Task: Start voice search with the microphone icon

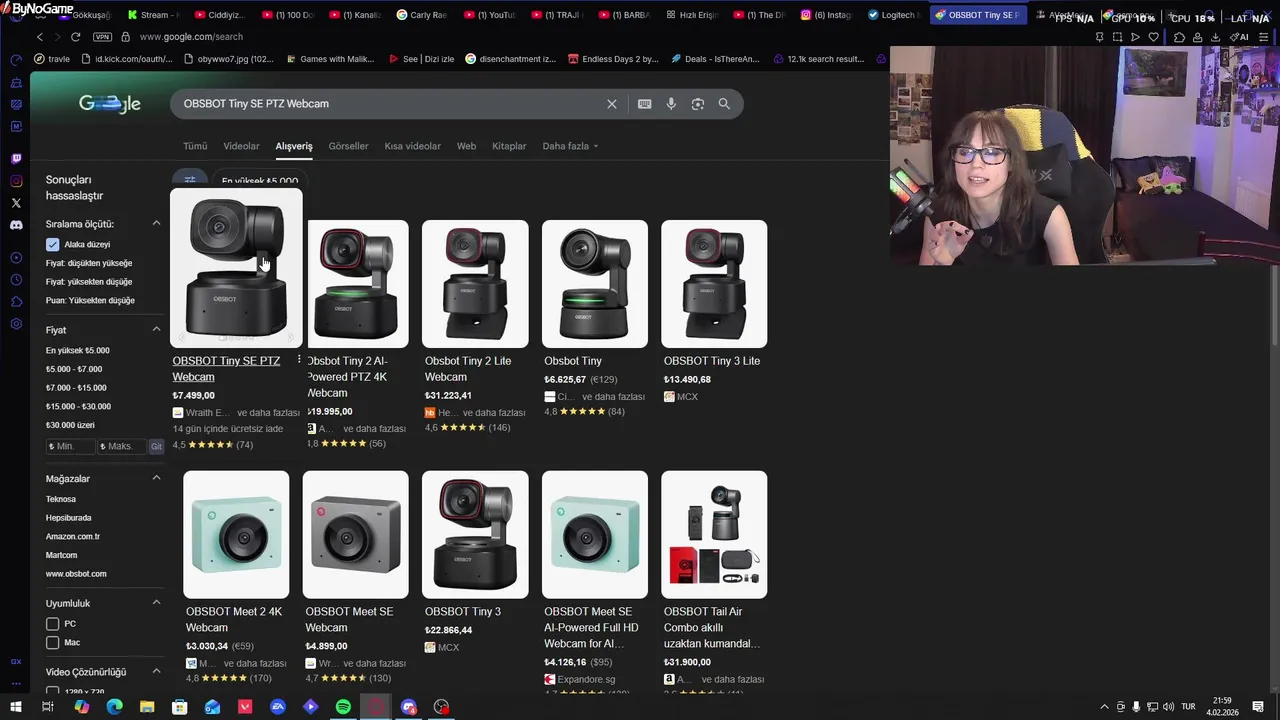Action: (671, 104)
